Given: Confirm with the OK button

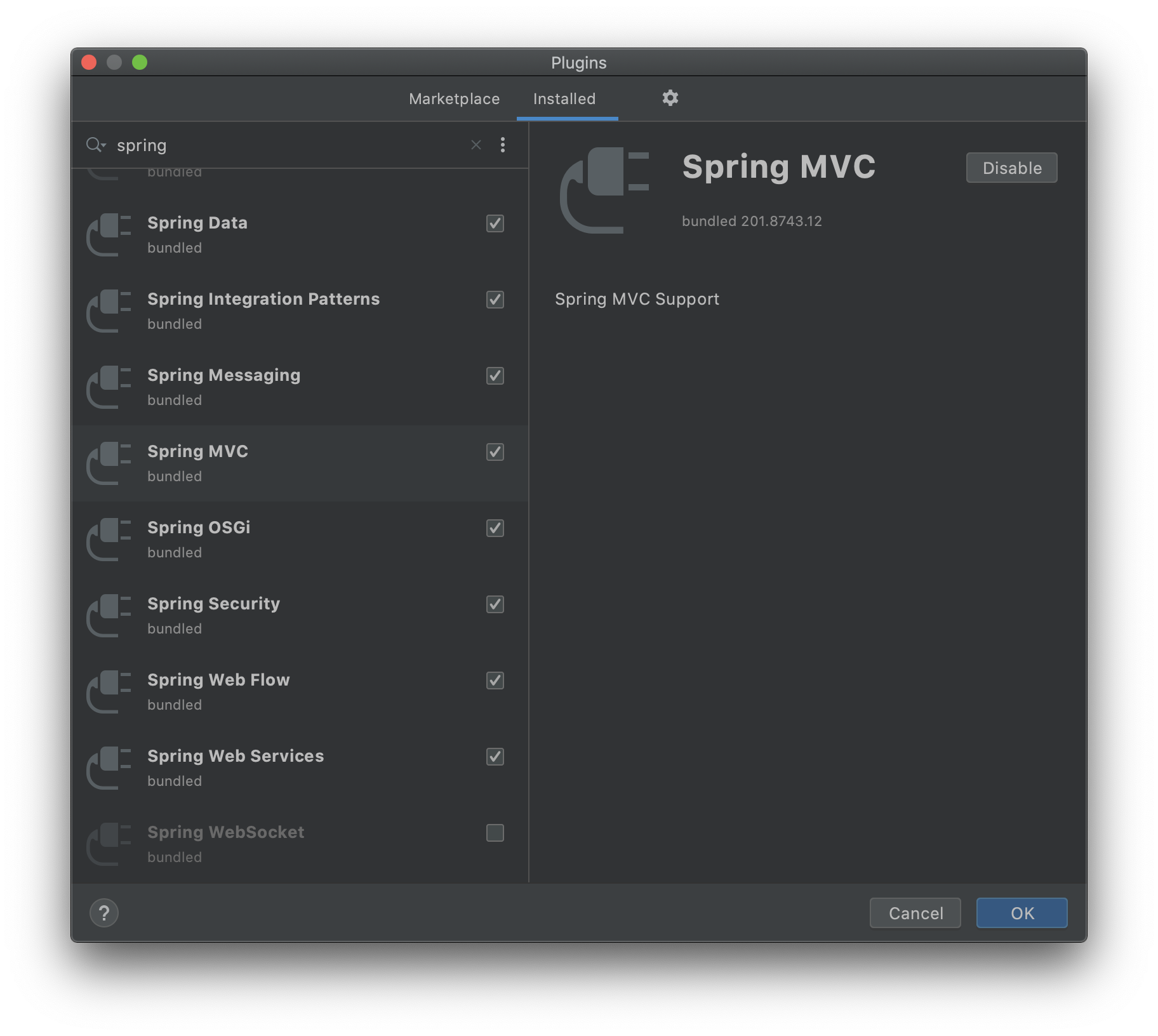Looking at the screenshot, I should click(x=1022, y=913).
